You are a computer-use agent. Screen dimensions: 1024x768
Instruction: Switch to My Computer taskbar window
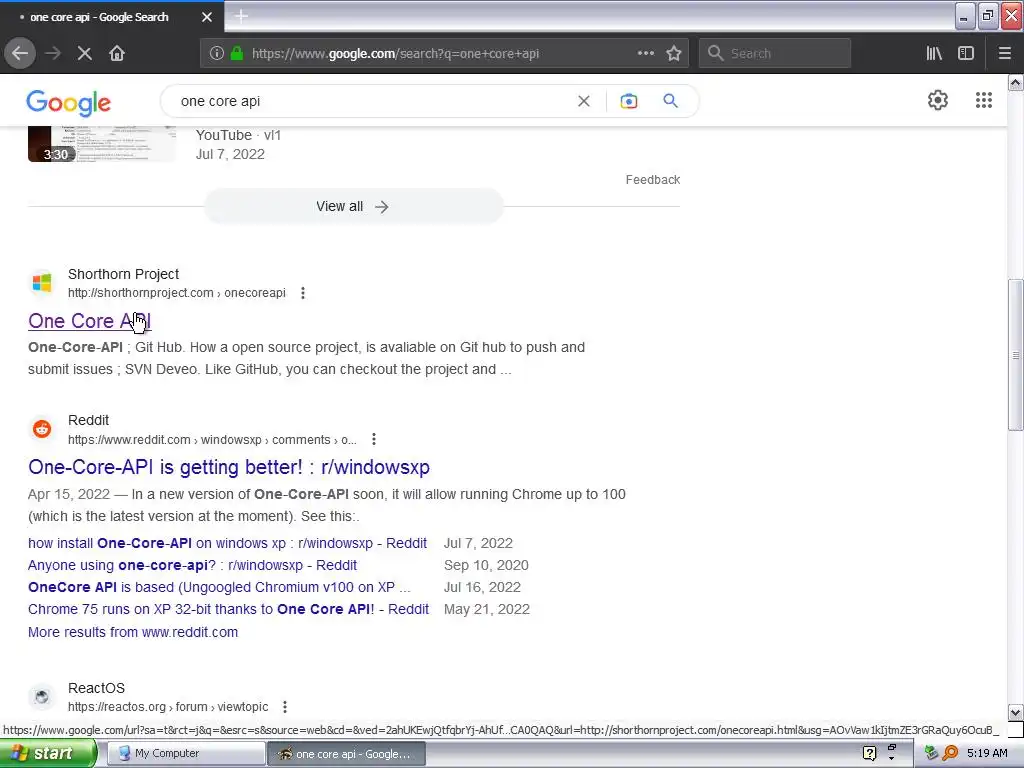[185, 754]
